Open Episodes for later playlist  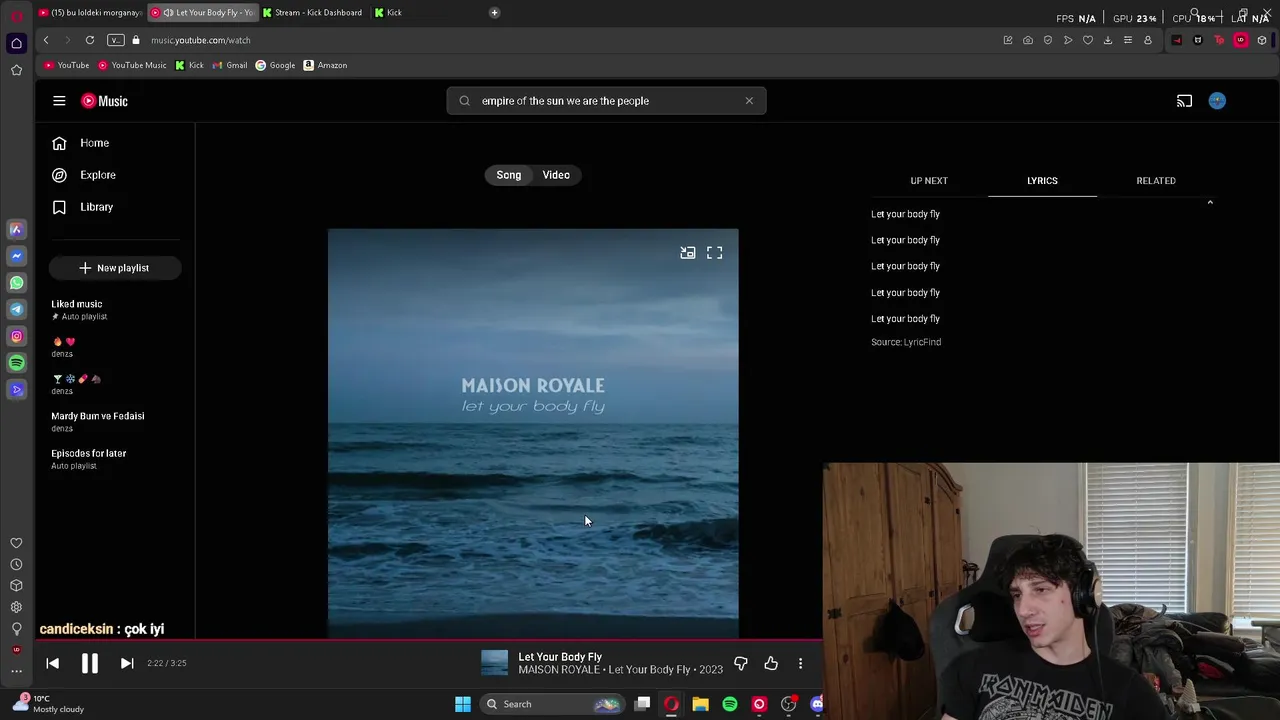tap(89, 453)
